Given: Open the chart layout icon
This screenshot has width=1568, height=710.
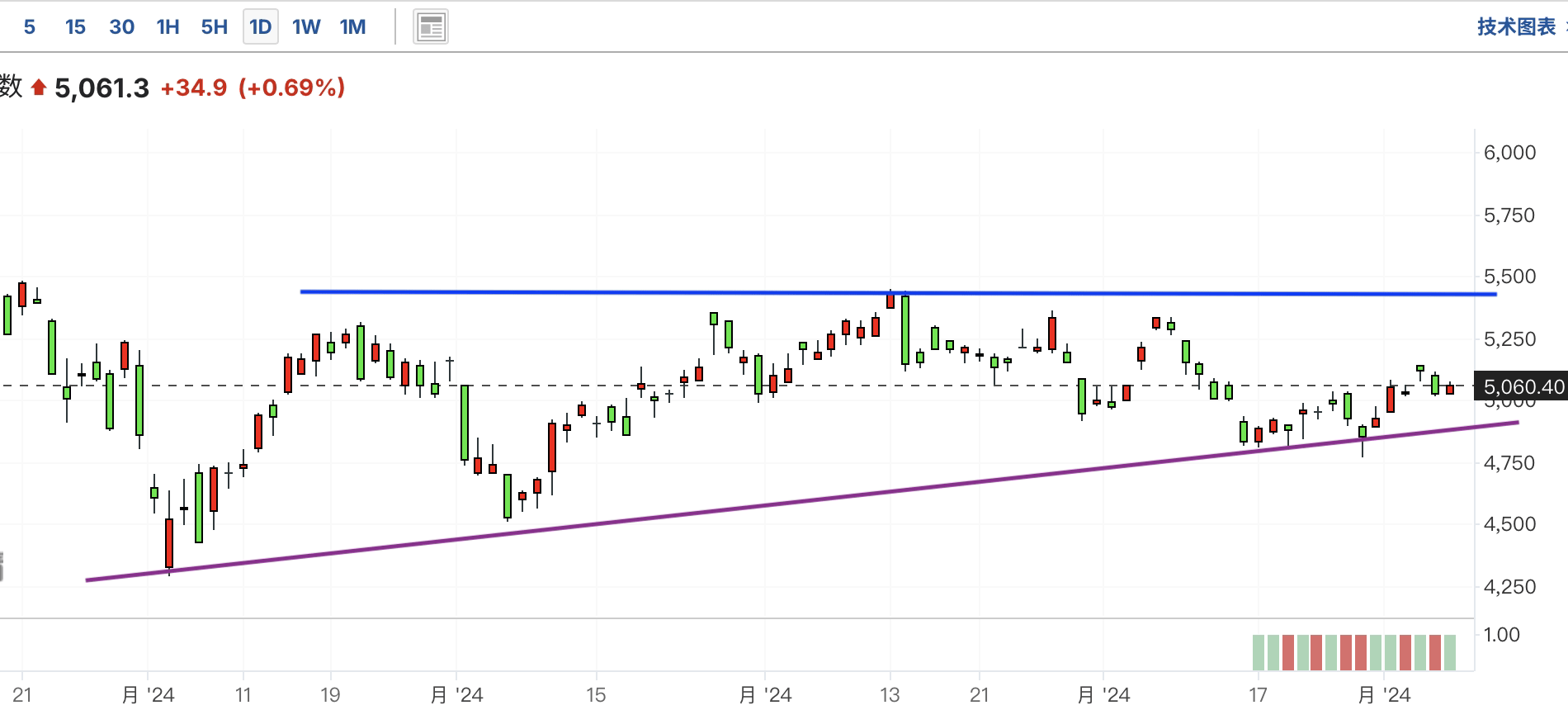Looking at the screenshot, I should tap(430, 27).
